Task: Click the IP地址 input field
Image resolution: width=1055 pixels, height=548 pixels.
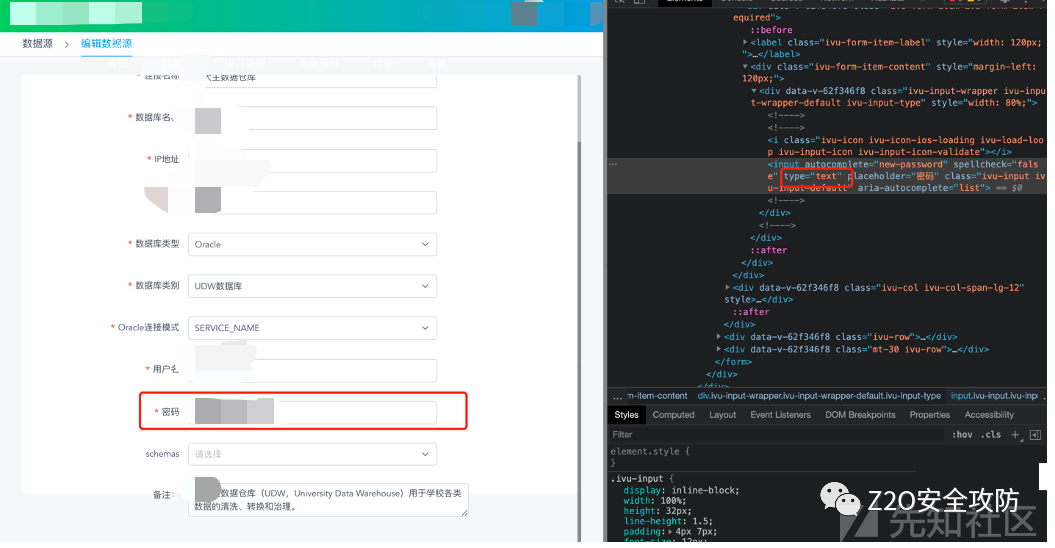Action: (312, 160)
